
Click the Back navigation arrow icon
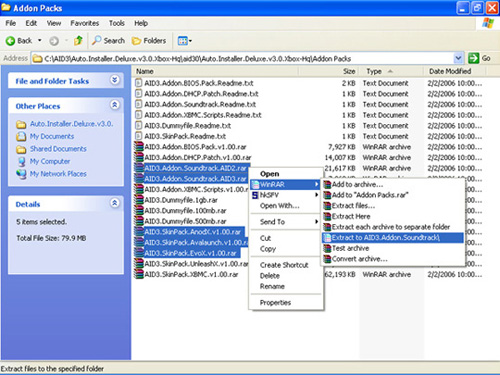pos(10,41)
